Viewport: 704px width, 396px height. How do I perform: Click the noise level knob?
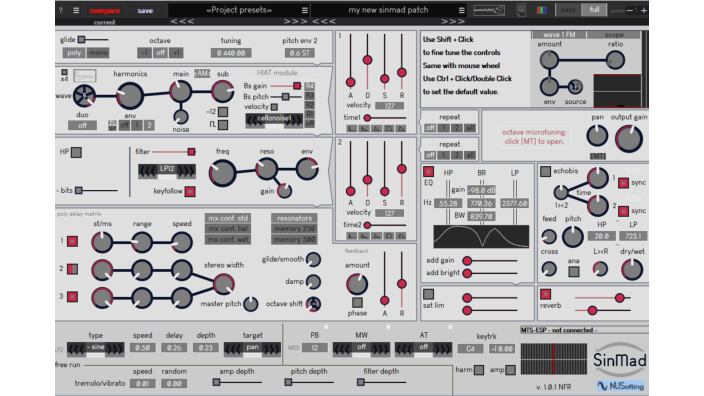tap(180, 117)
